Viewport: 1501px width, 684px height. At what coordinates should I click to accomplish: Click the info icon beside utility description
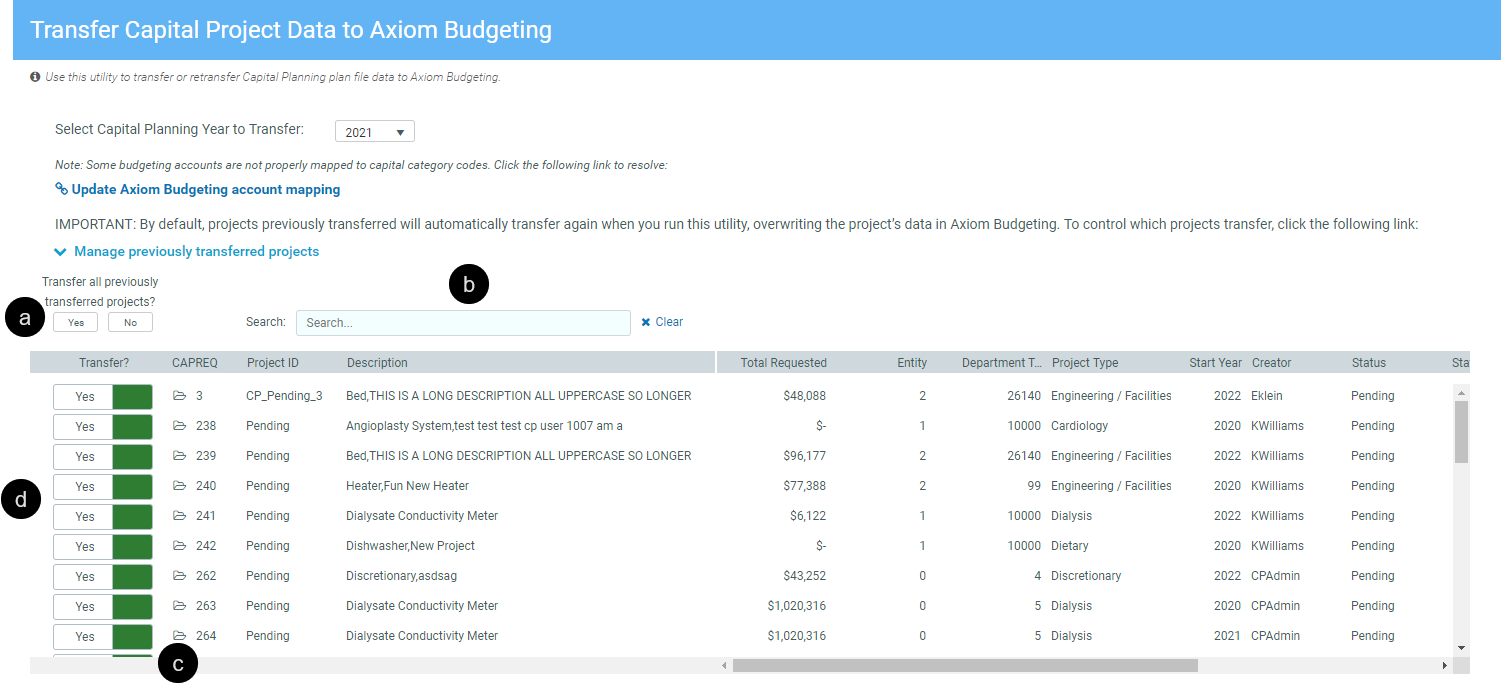(36, 77)
